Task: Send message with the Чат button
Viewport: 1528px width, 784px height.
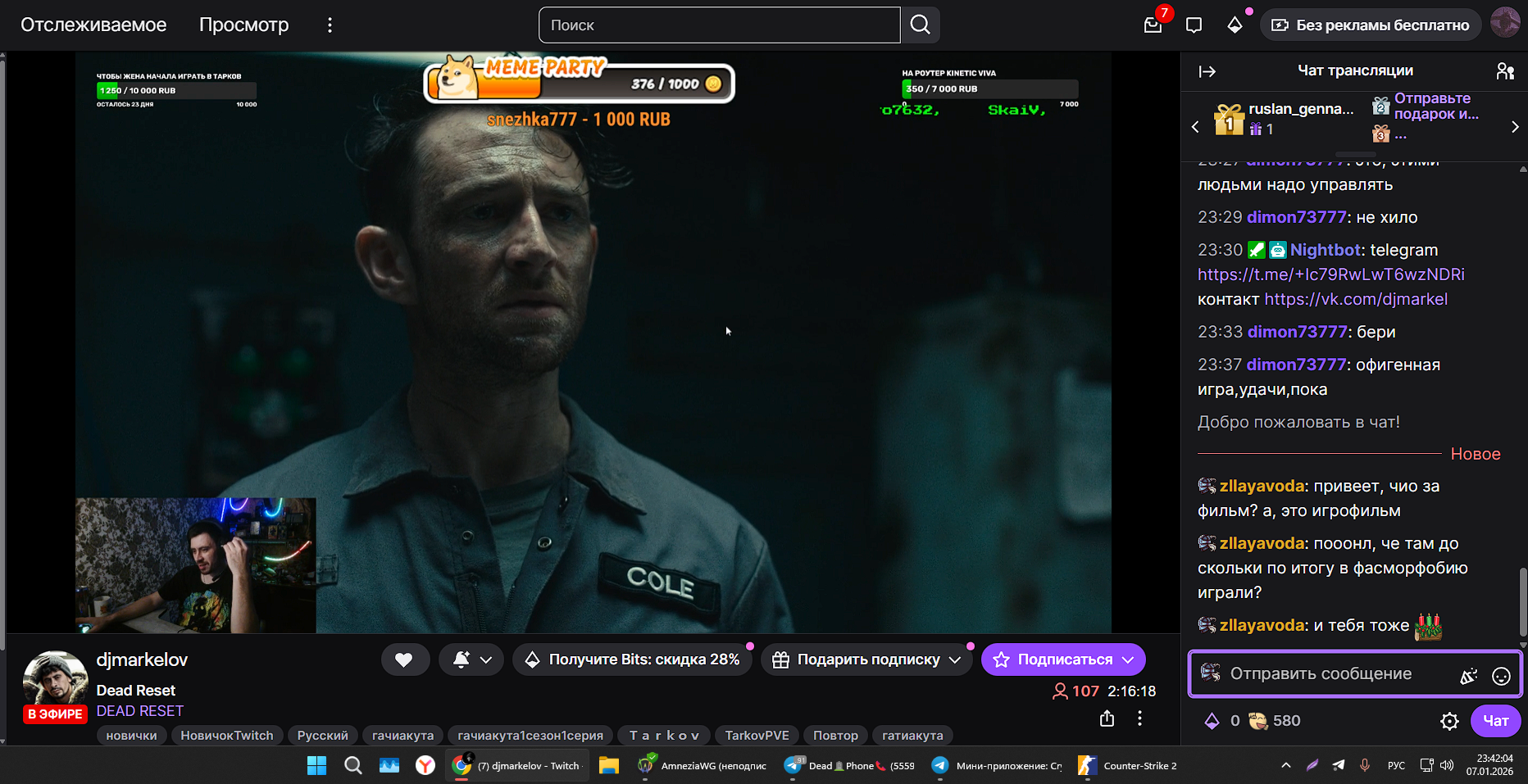Action: click(x=1496, y=721)
